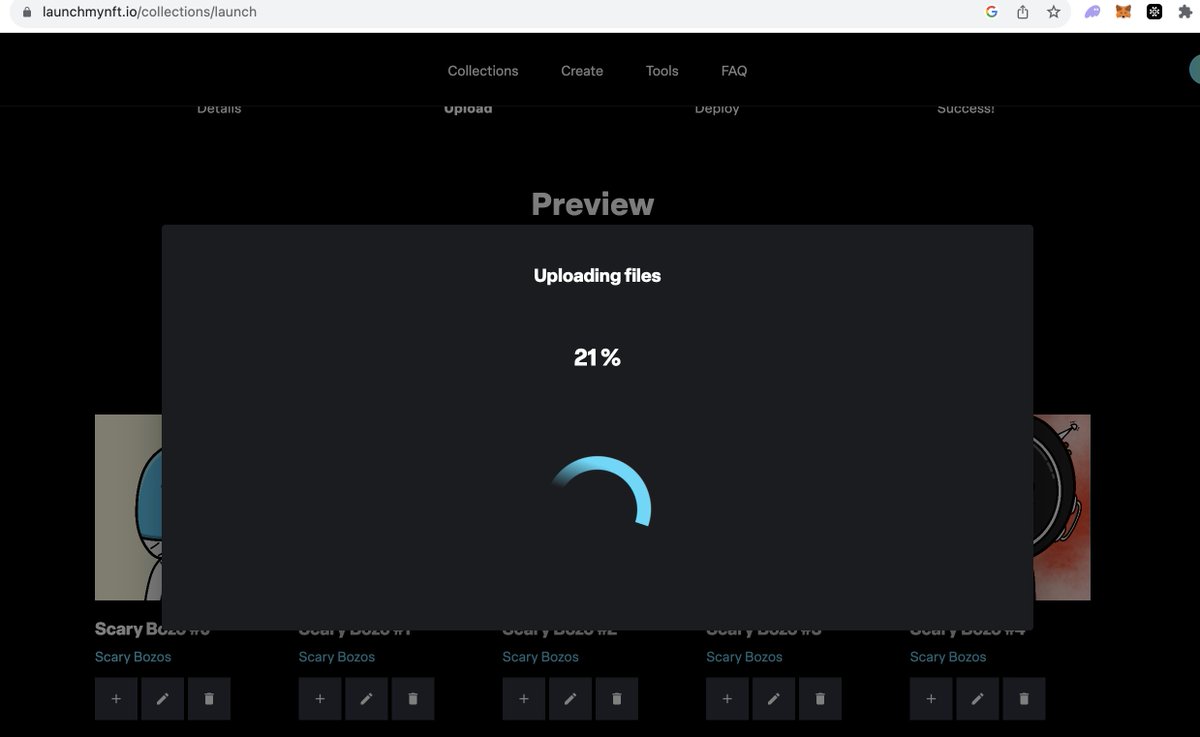Edit Scary Bozo #3 via pencil icon

point(774,699)
